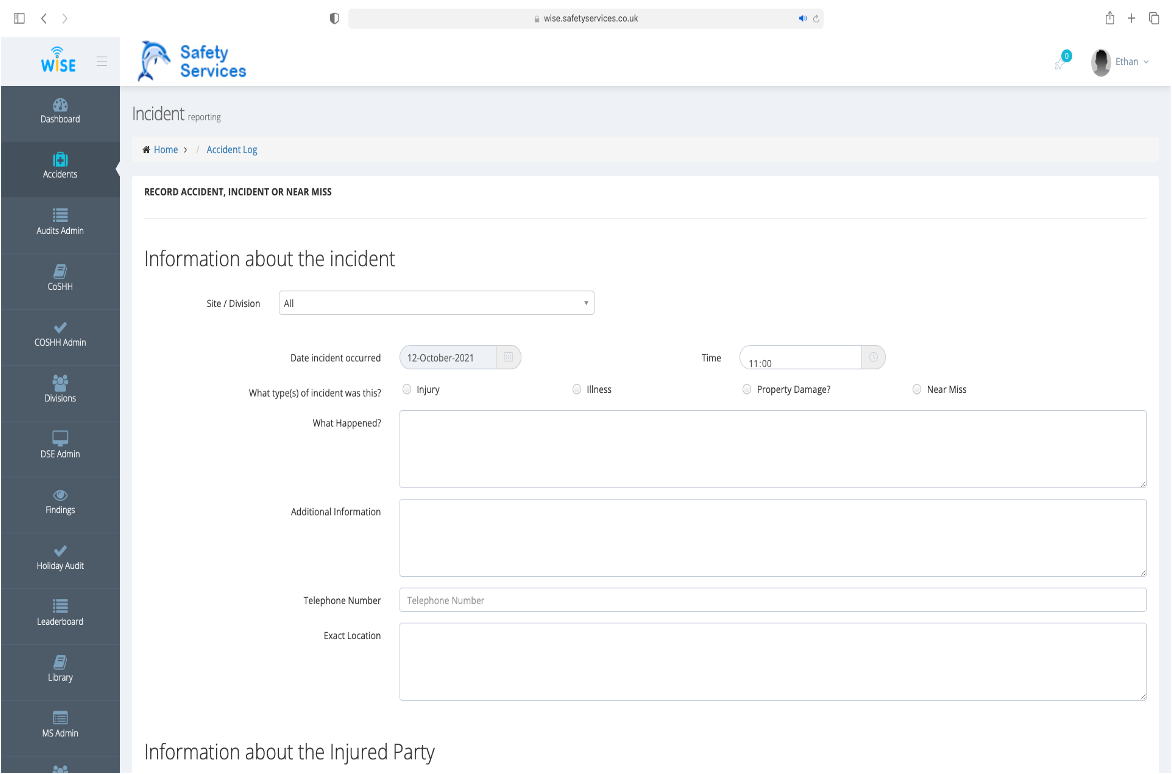Click the Safety Services dolphin logo
Viewport: 1172px width, 774px height.
pyautogui.click(x=192, y=61)
